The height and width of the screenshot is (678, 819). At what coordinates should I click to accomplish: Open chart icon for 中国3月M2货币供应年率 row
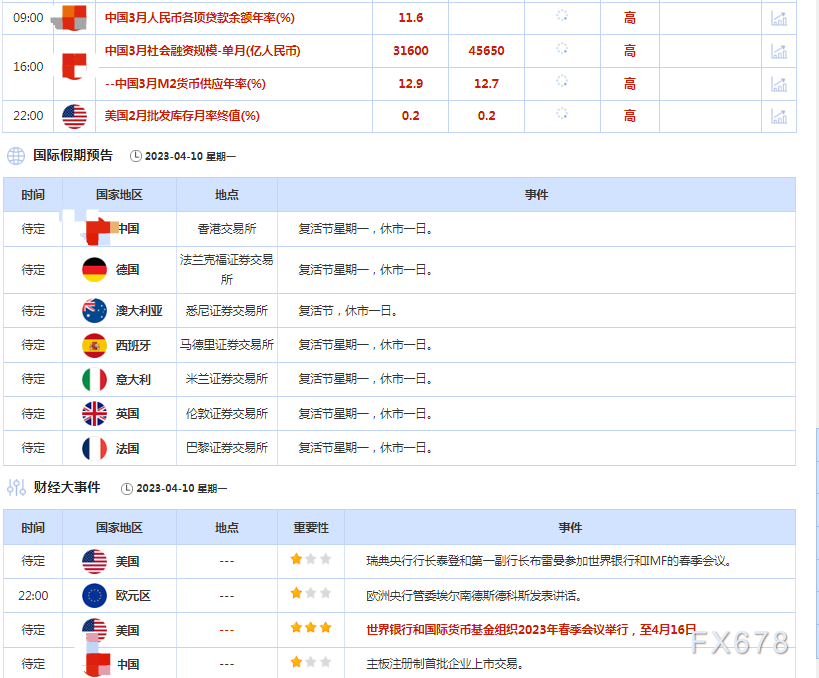(778, 83)
